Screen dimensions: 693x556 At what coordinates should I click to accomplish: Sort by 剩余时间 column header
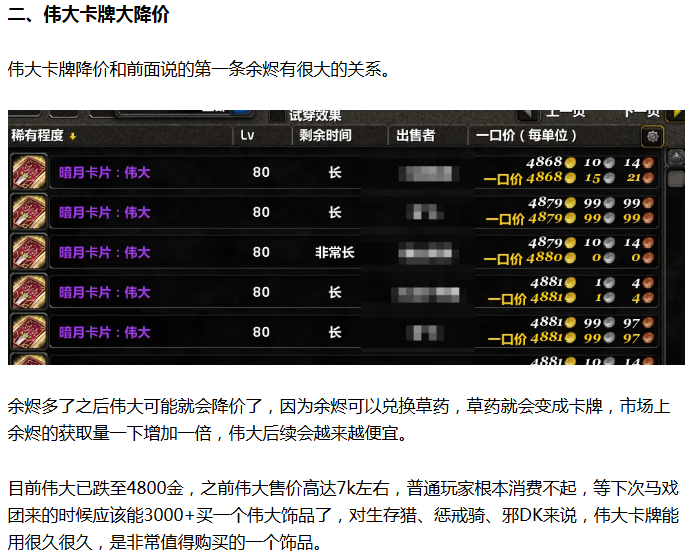(x=325, y=136)
